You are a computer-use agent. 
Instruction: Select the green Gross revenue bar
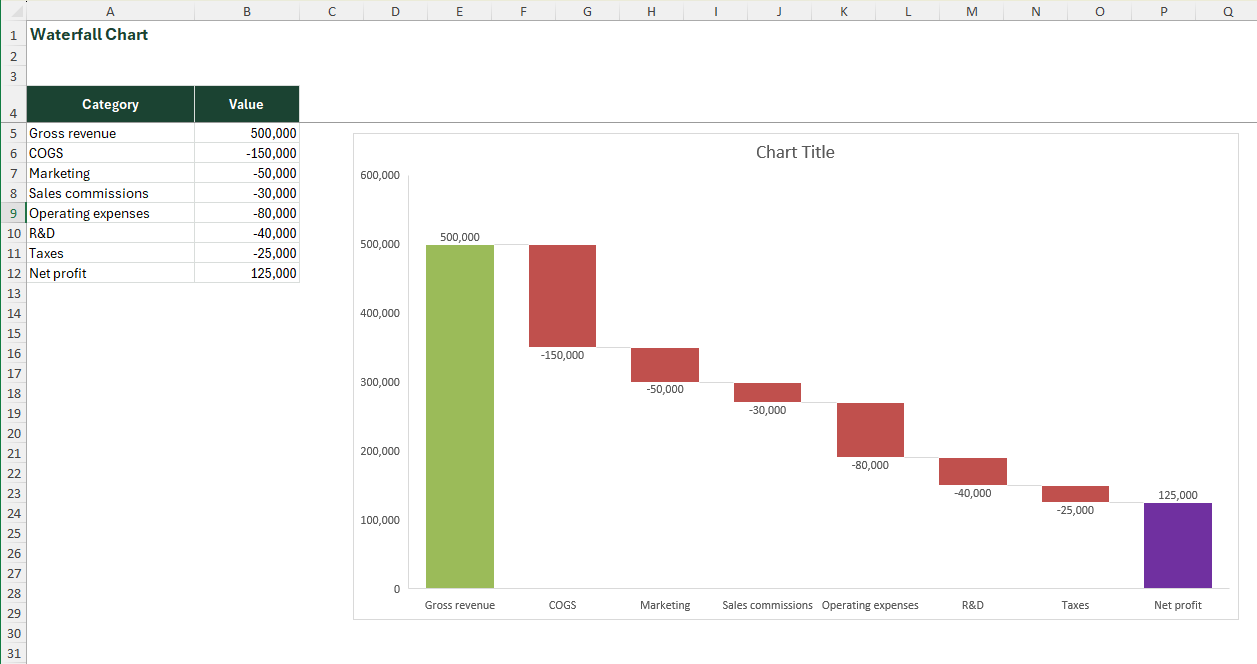[460, 416]
